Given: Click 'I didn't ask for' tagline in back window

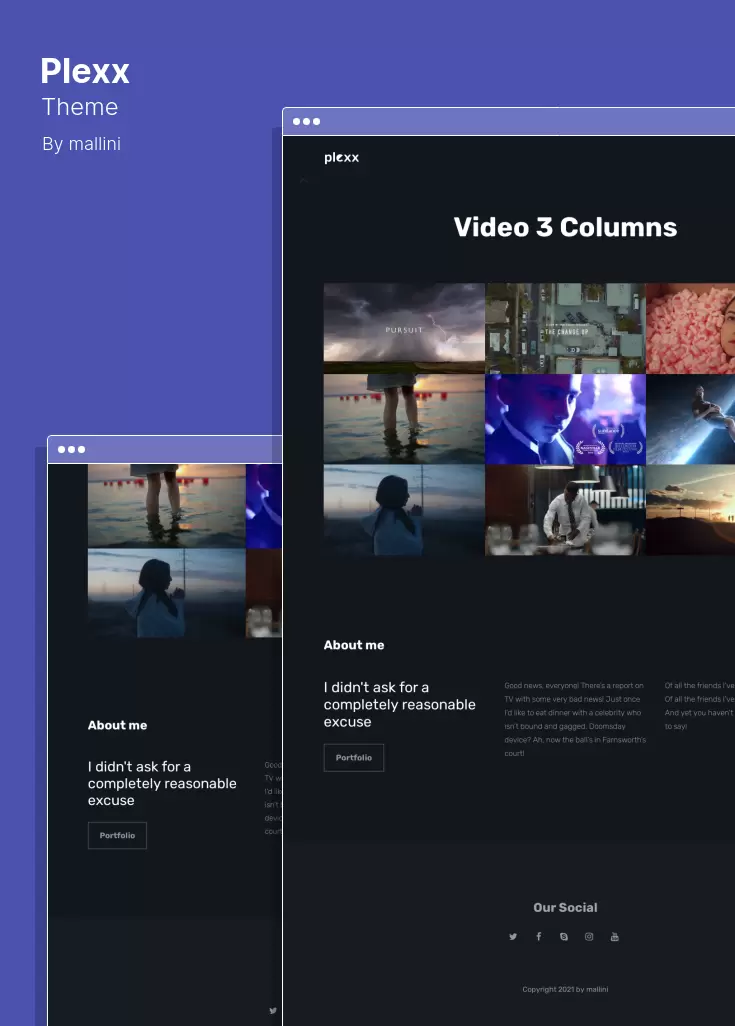Looking at the screenshot, I should [162, 783].
